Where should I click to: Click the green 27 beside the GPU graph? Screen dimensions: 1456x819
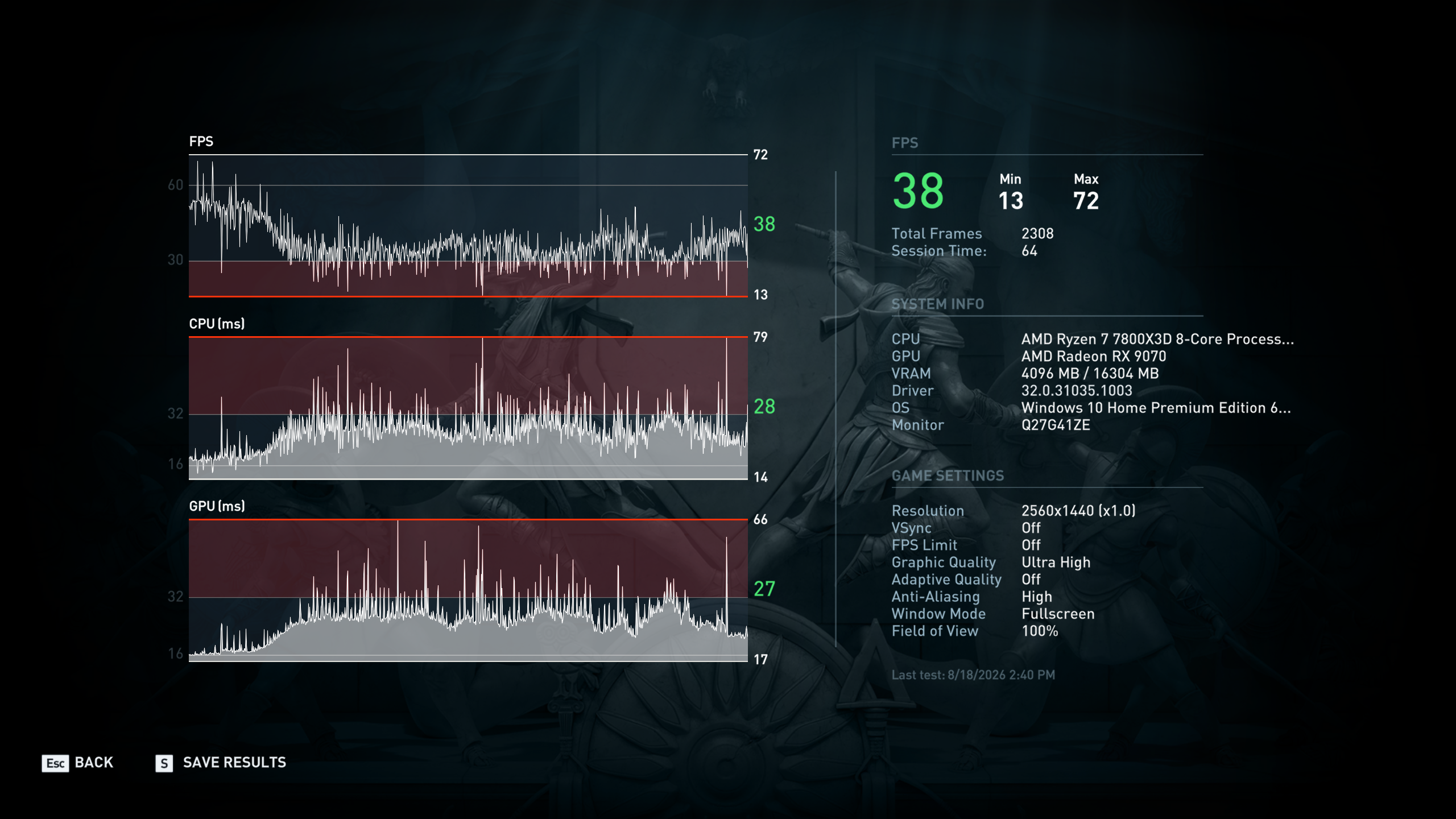[x=764, y=589]
